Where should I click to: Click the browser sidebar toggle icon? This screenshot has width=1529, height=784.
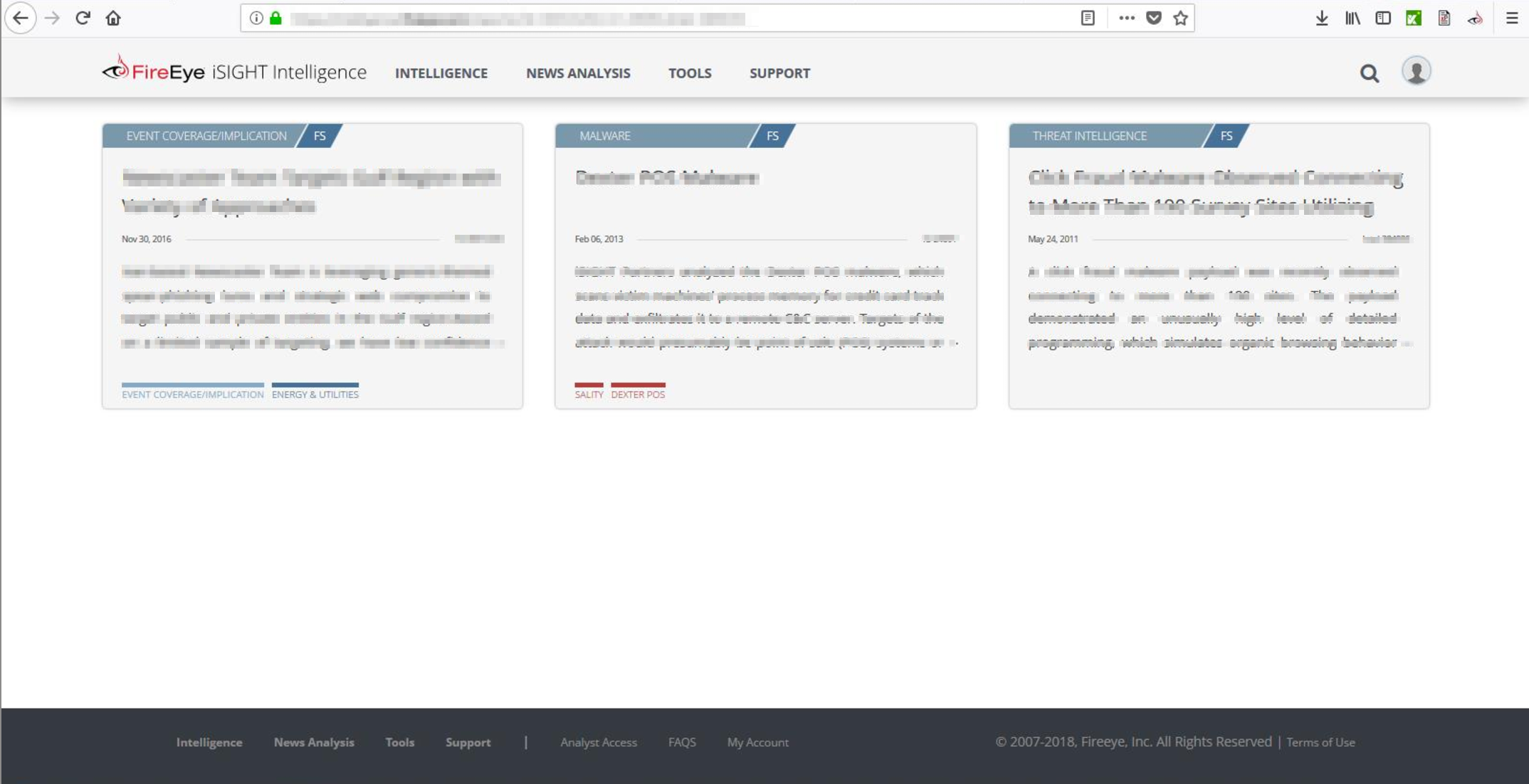pos(1384,18)
